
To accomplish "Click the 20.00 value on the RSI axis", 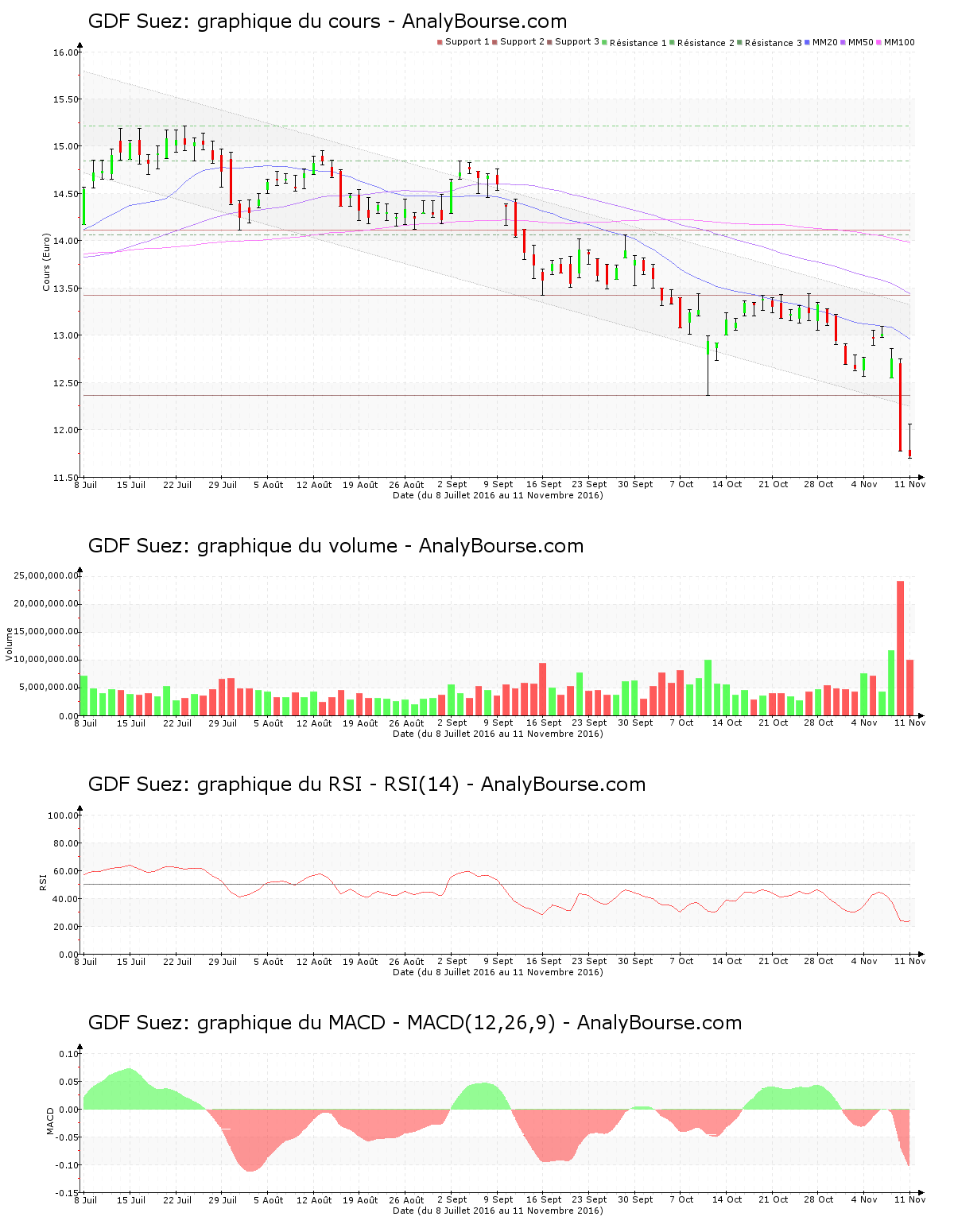I will point(66,927).
